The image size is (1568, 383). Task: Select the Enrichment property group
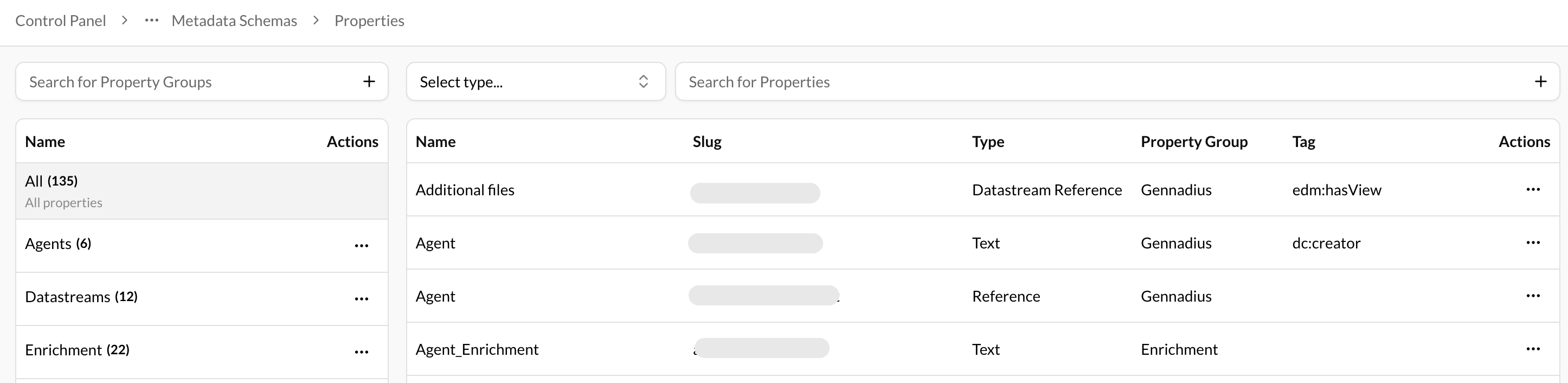[76, 350]
